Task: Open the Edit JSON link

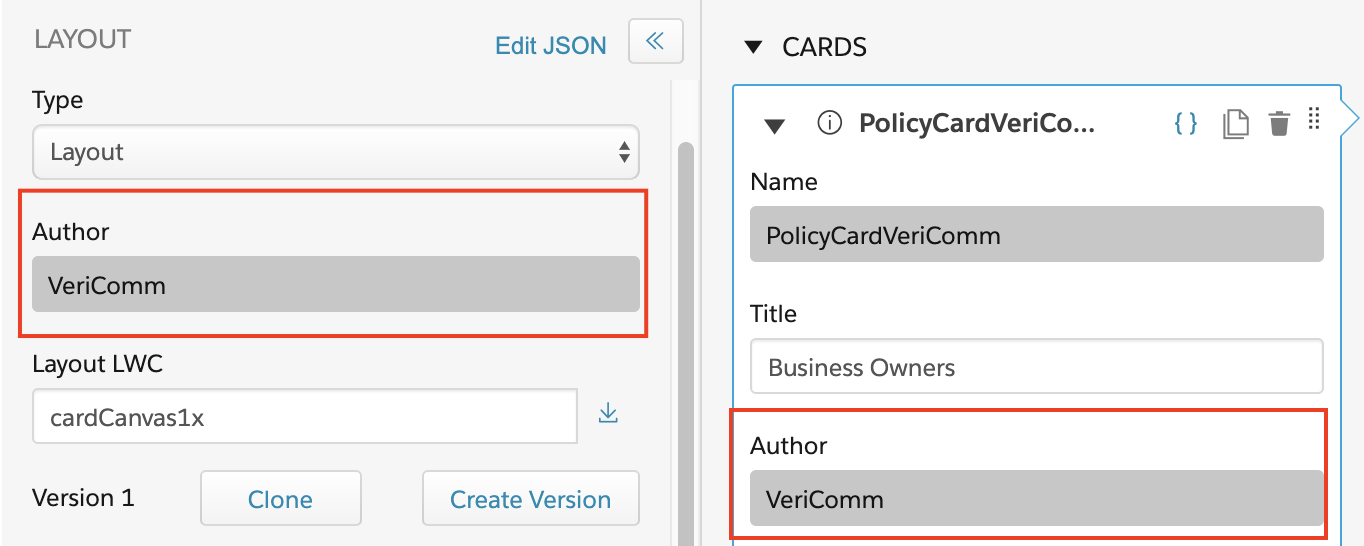Action: click(551, 46)
